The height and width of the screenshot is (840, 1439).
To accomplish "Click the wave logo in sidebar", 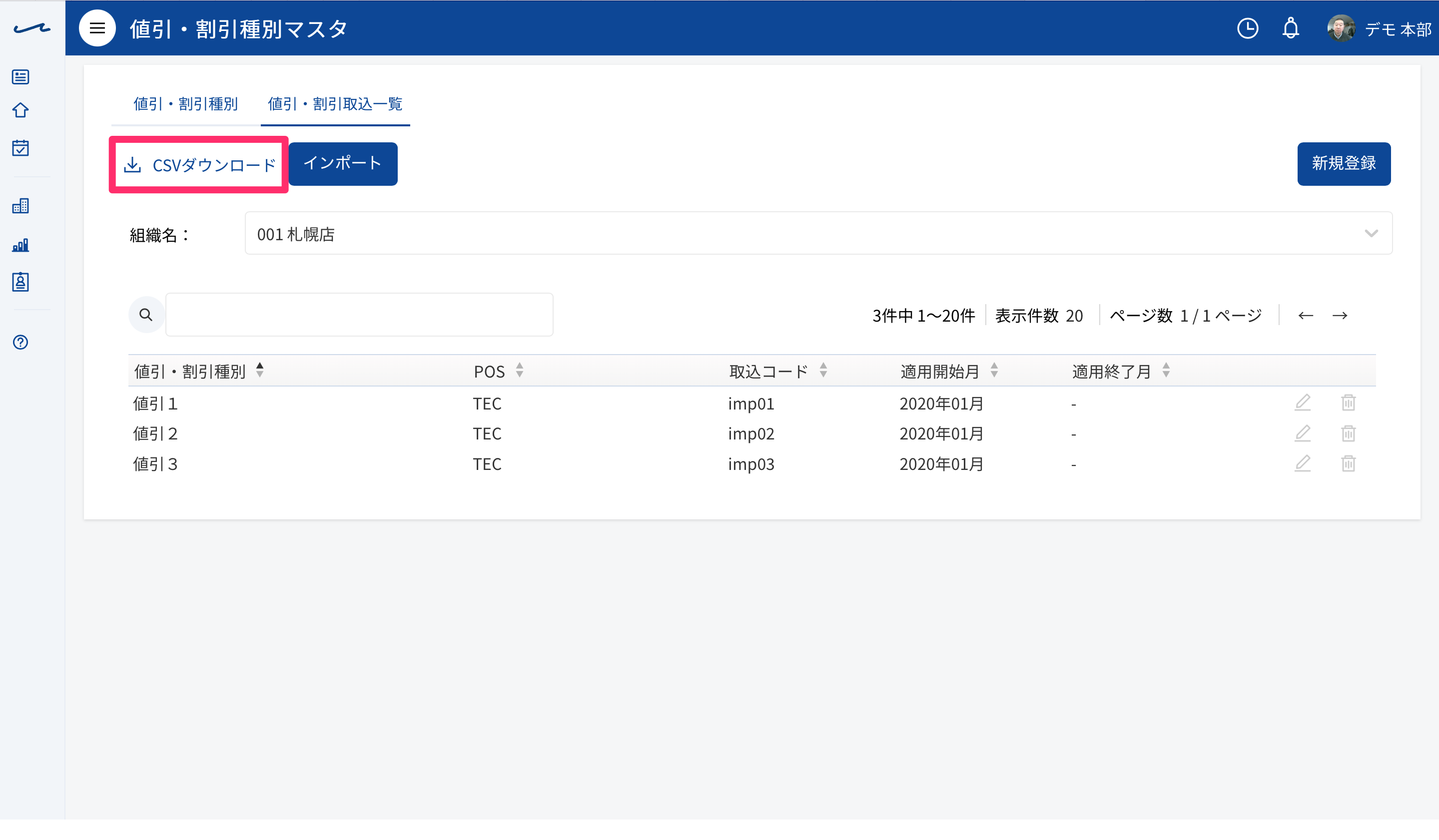I will [x=32, y=28].
